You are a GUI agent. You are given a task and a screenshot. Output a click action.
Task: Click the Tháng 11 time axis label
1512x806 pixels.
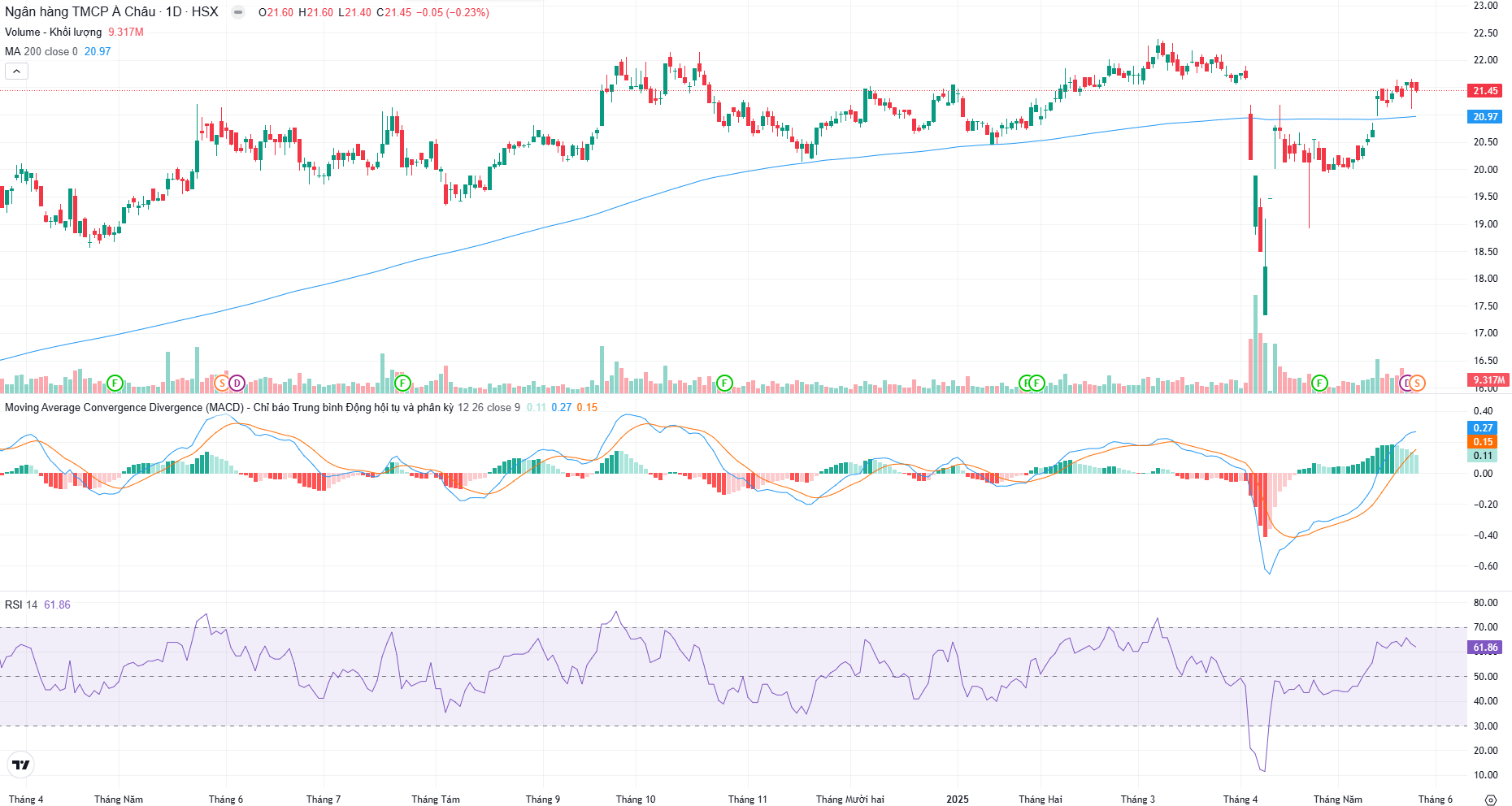[748, 799]
